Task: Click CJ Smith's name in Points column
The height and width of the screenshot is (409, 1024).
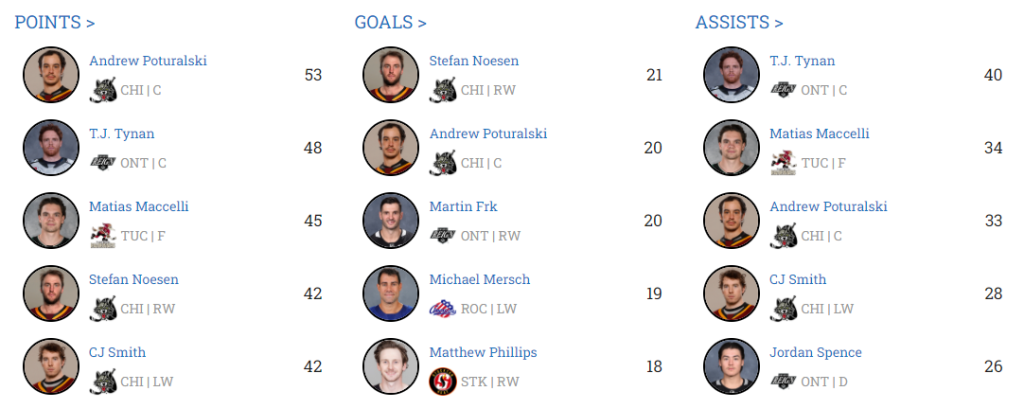Action: tap(117, 352)
